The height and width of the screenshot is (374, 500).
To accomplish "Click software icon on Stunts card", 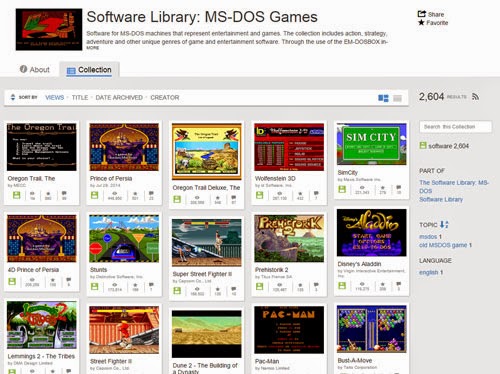I will pos(95,286).
